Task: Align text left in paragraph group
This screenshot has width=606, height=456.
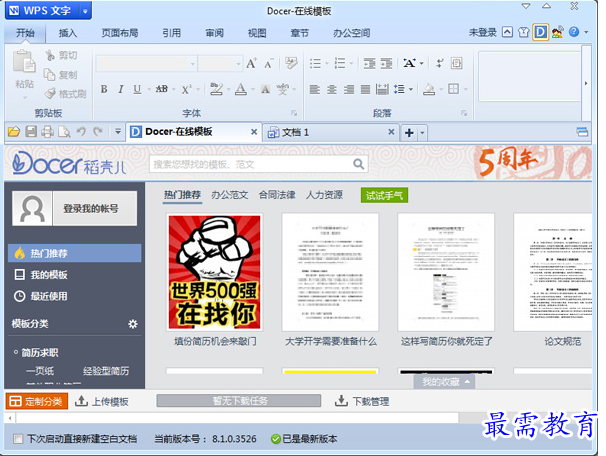Action: click(315, 89)
